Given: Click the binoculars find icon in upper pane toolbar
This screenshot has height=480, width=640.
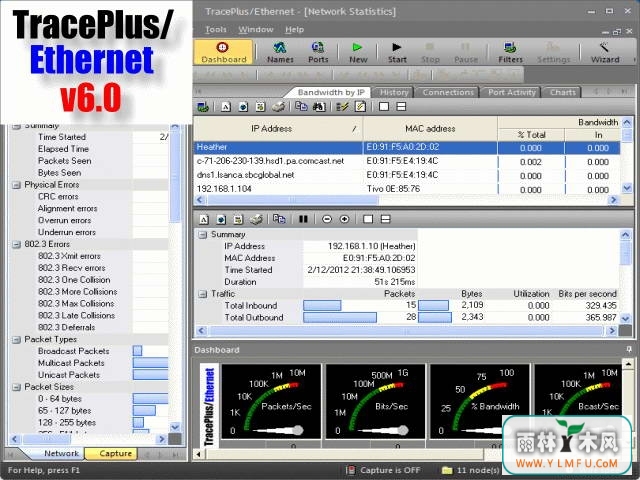Looking at the screenshot, I should click(x=319, y=107).
